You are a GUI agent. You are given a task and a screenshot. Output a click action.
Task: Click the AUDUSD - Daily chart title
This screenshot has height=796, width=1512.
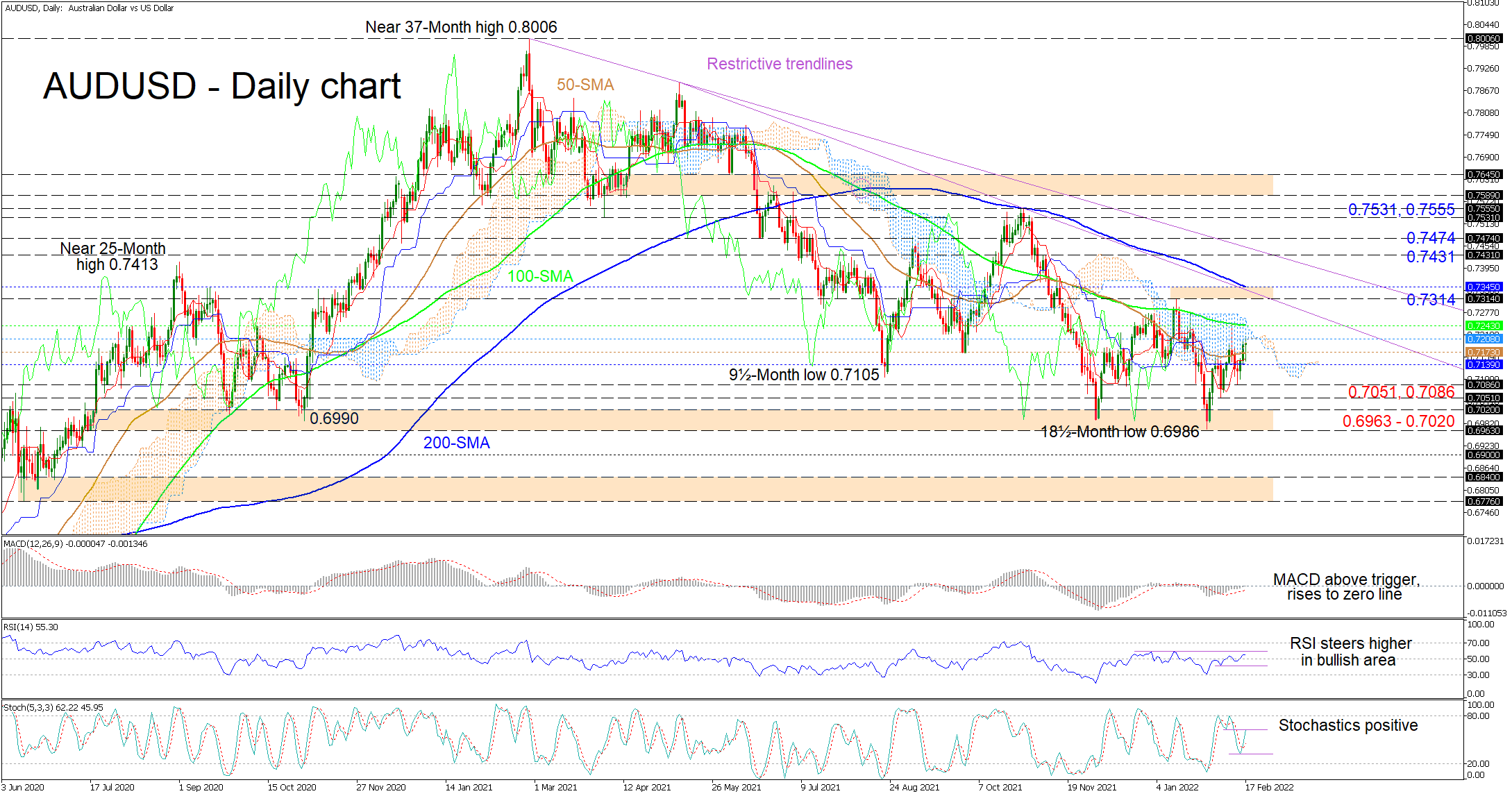pyautogui.click(x=221, y=87)
